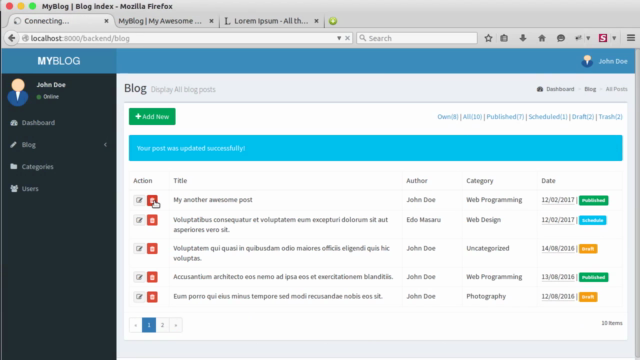This screenshot has height=360, width=640.
Task: Click the Firefox Search field
Action: (x=417, y=38)
